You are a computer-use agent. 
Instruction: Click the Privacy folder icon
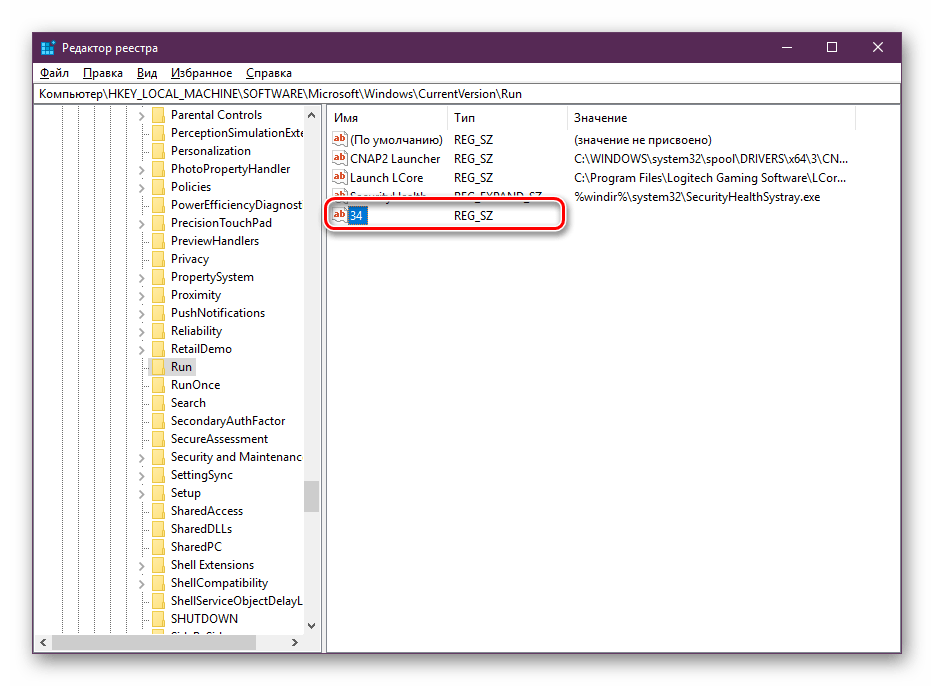(157, 259)
